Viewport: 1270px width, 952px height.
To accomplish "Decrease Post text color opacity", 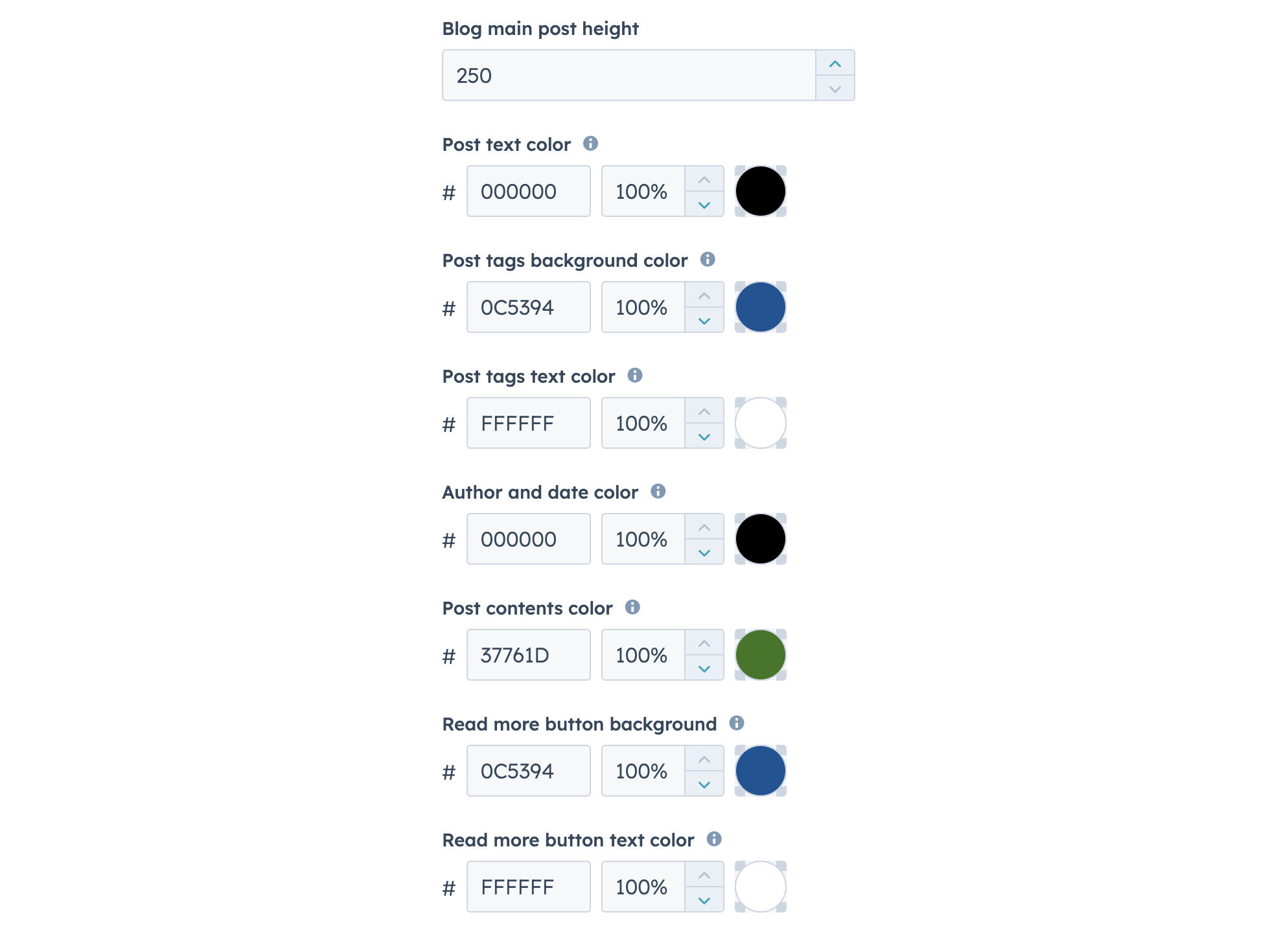I will 704,205.
